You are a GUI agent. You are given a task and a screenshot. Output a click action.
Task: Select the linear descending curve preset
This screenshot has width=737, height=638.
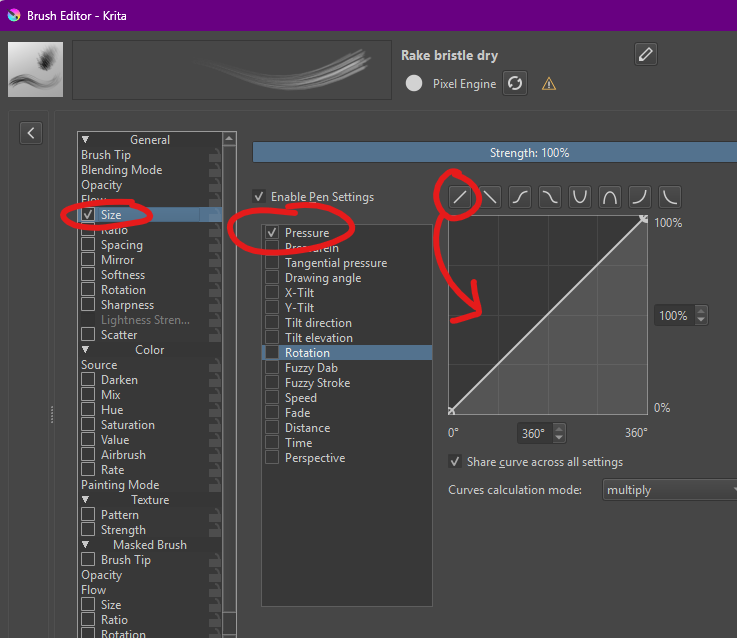[x=490, y=197]
